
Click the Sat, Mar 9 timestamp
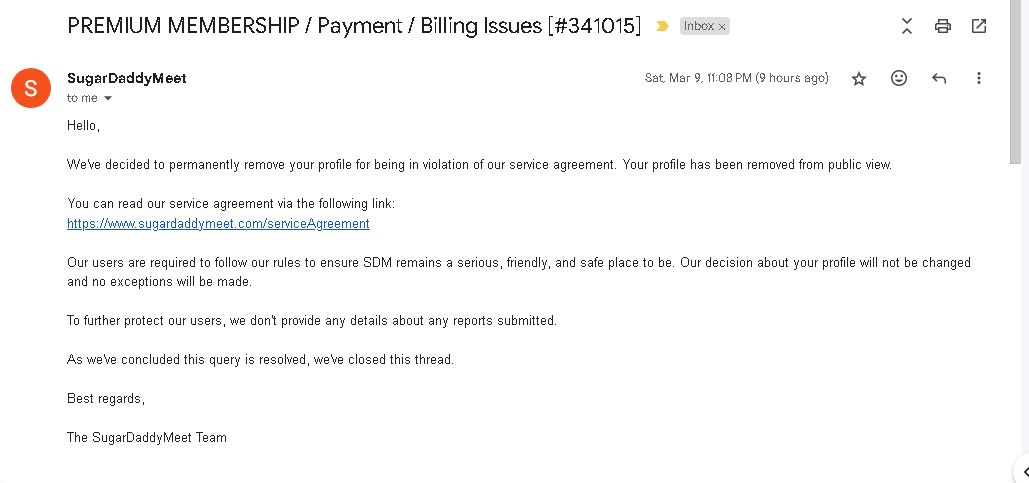[x=736, y=78]
